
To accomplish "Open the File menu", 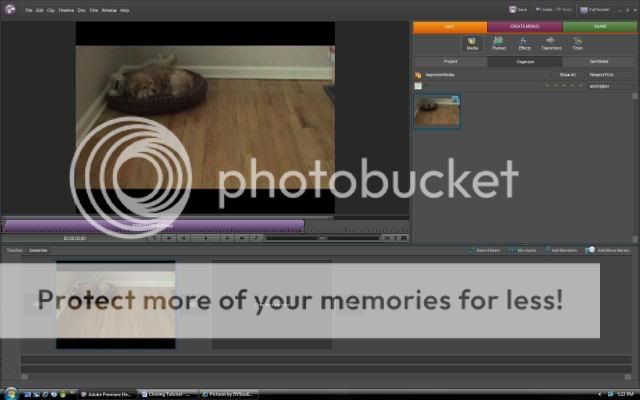I will (29, 10).
